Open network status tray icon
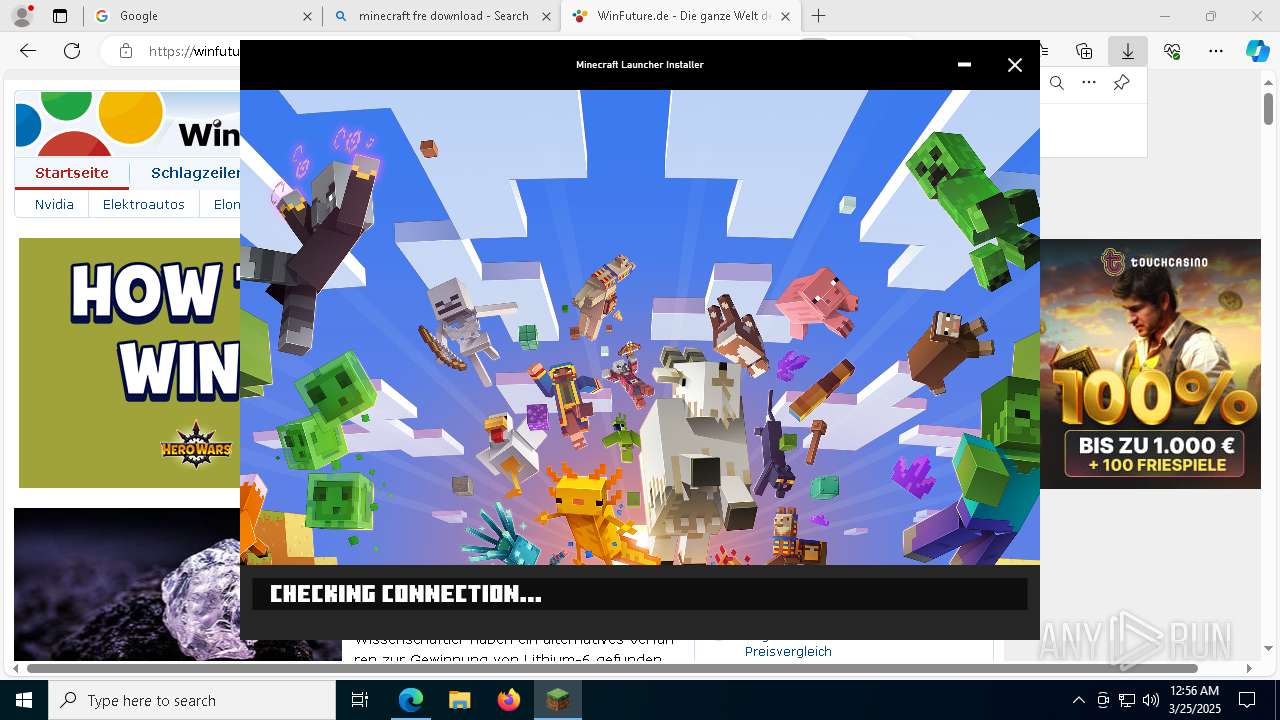The image size is (1280, 720). [1127, 700]
